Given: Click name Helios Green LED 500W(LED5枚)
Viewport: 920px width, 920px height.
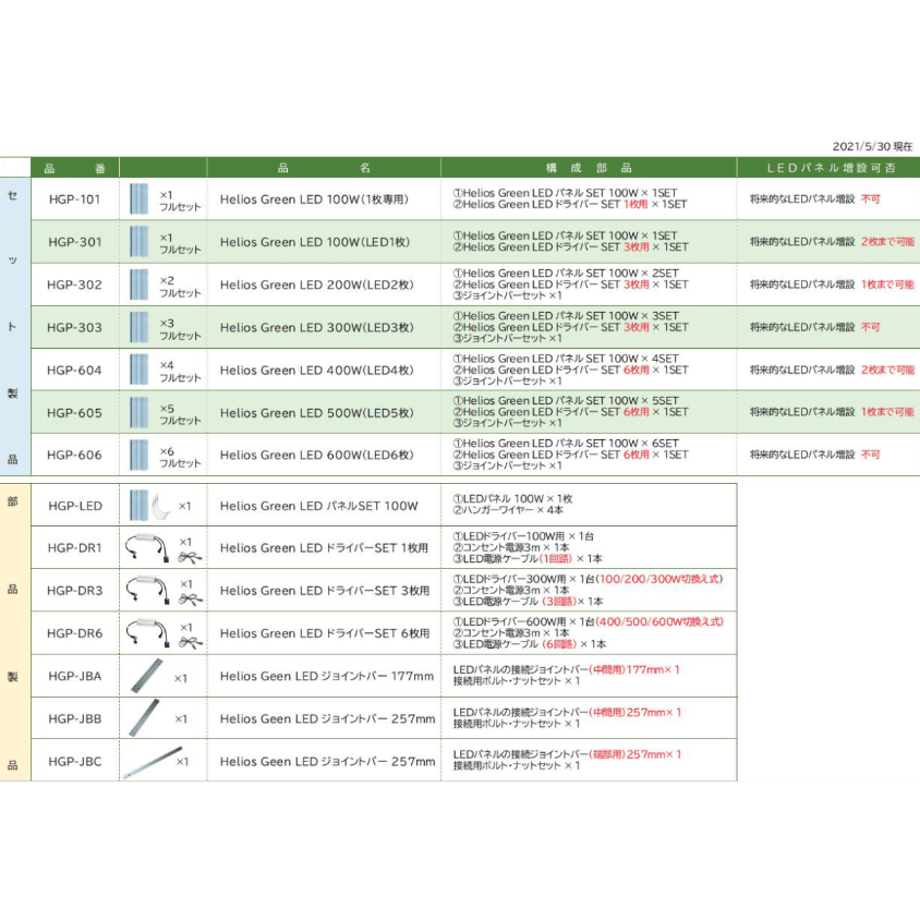Looking at the screenshot, I should tap(317, 413).
